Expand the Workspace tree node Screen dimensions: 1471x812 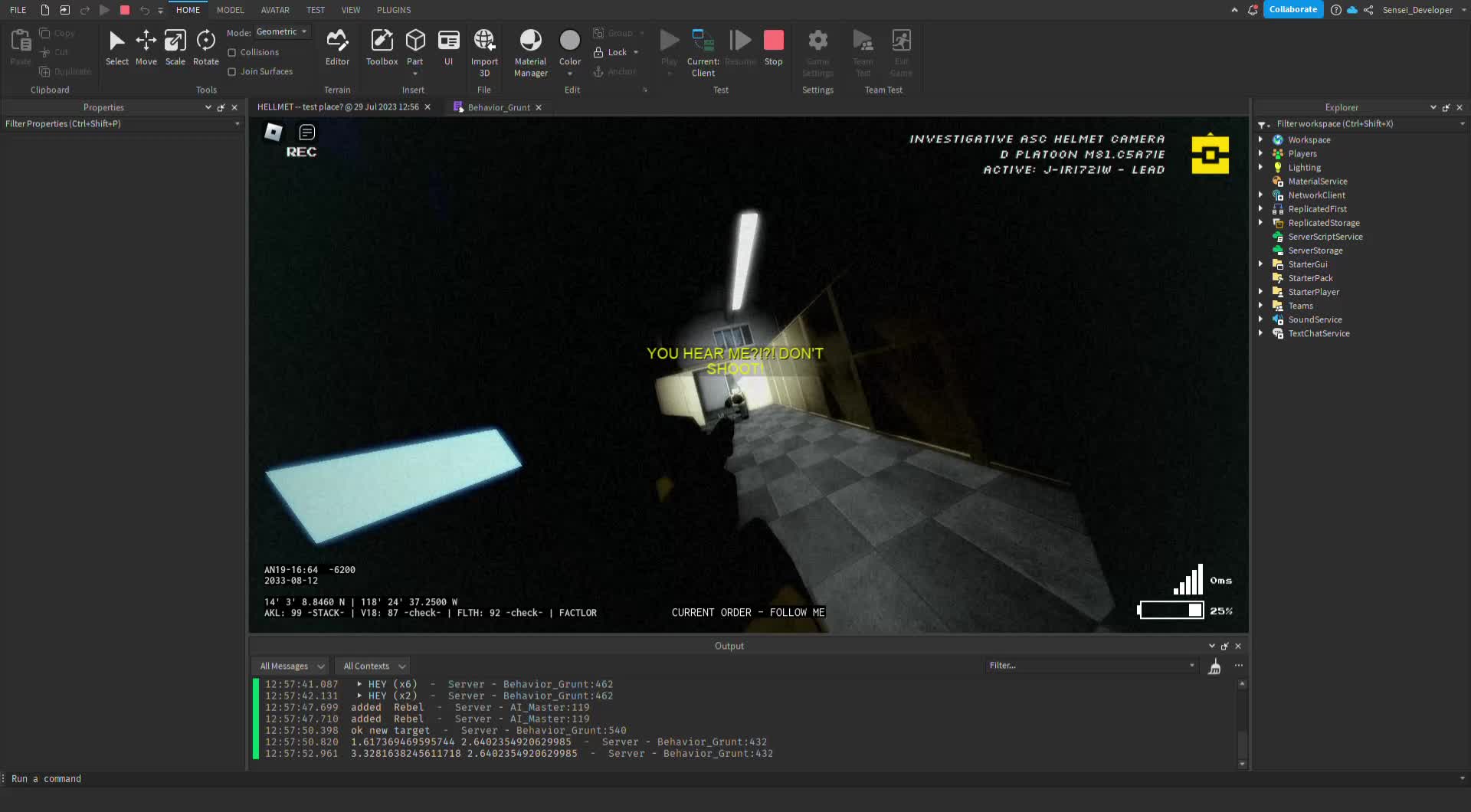pyautogui.click(x=1260, y=139)
